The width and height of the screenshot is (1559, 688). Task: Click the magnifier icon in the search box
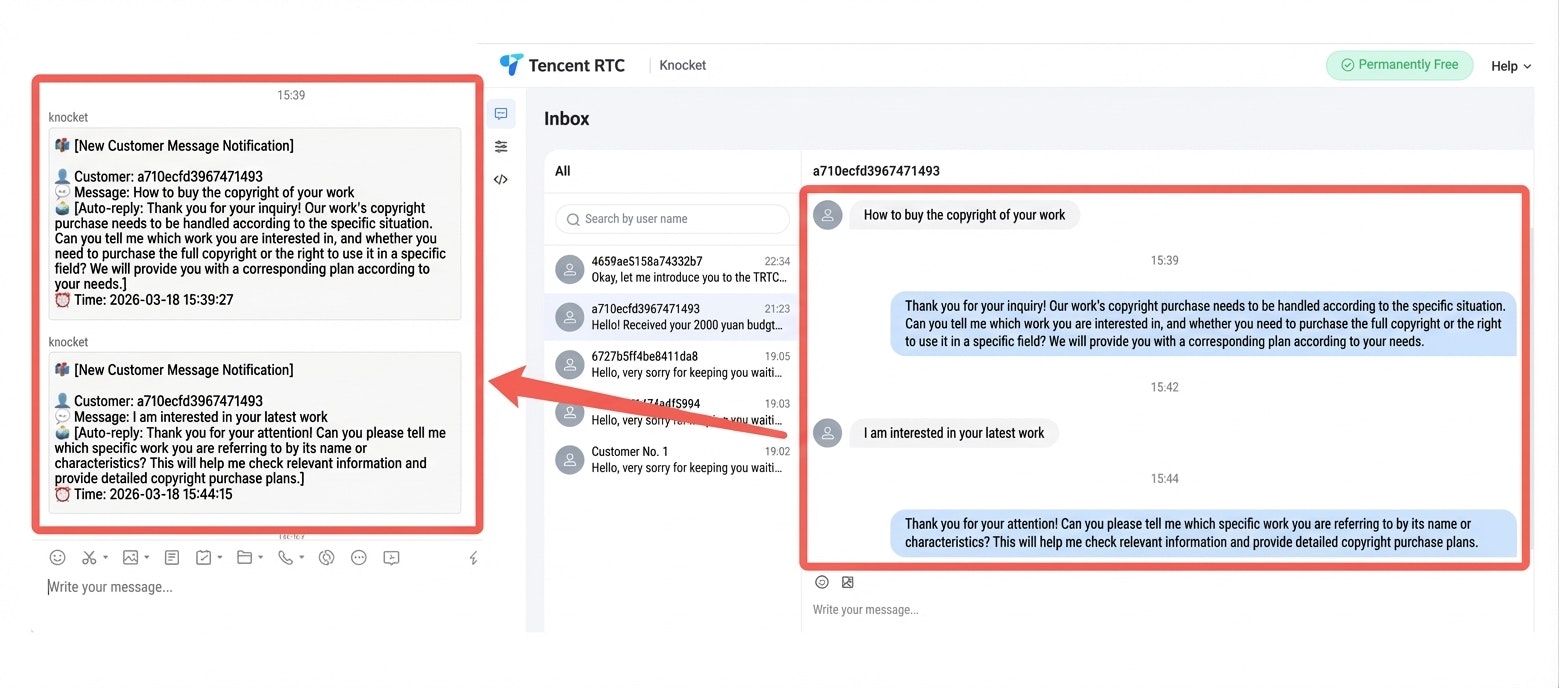573,219
